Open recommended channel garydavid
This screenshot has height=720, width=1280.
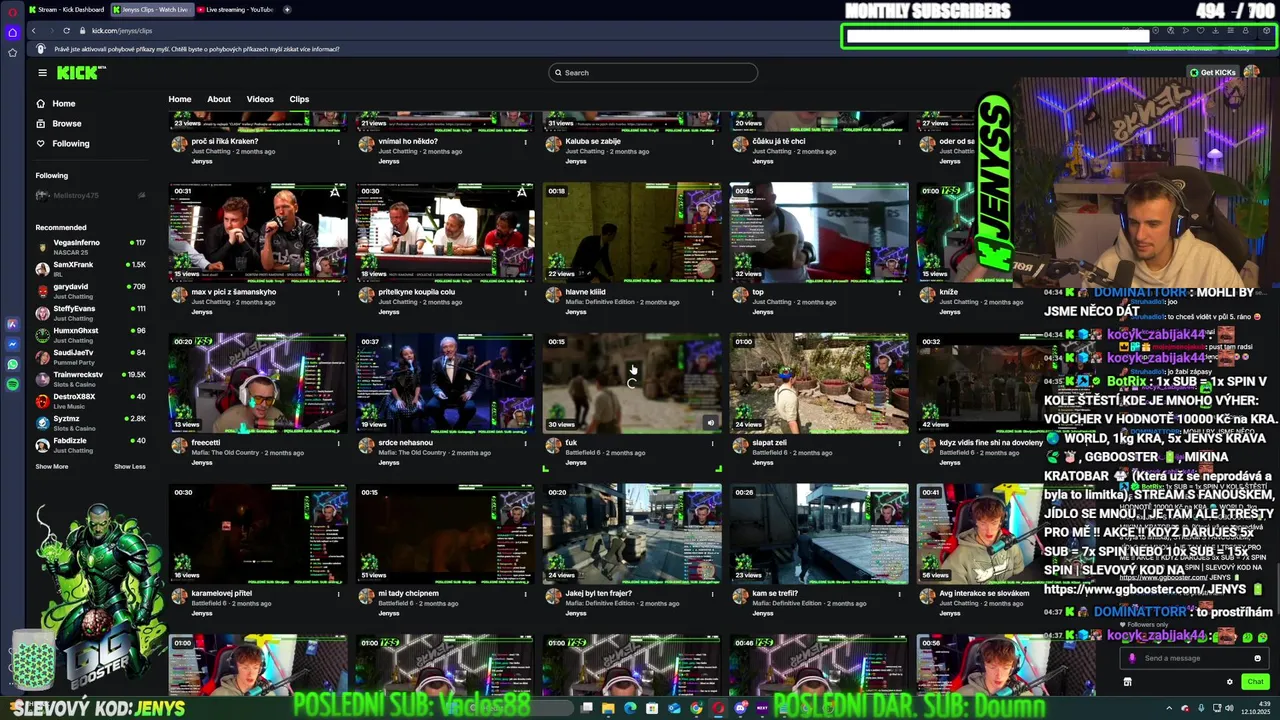(x=91, y=290)
